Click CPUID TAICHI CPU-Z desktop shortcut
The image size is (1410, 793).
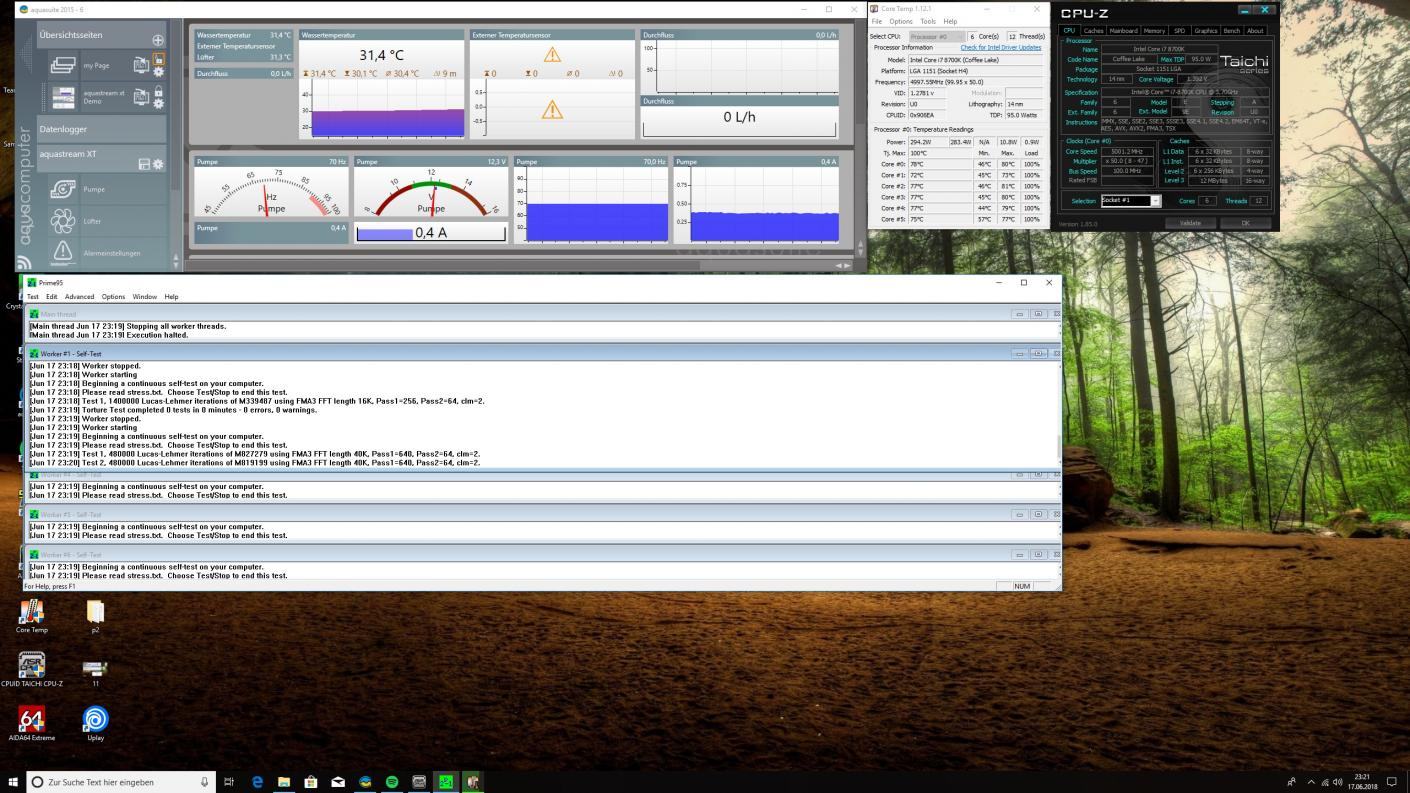click(32, 670)
